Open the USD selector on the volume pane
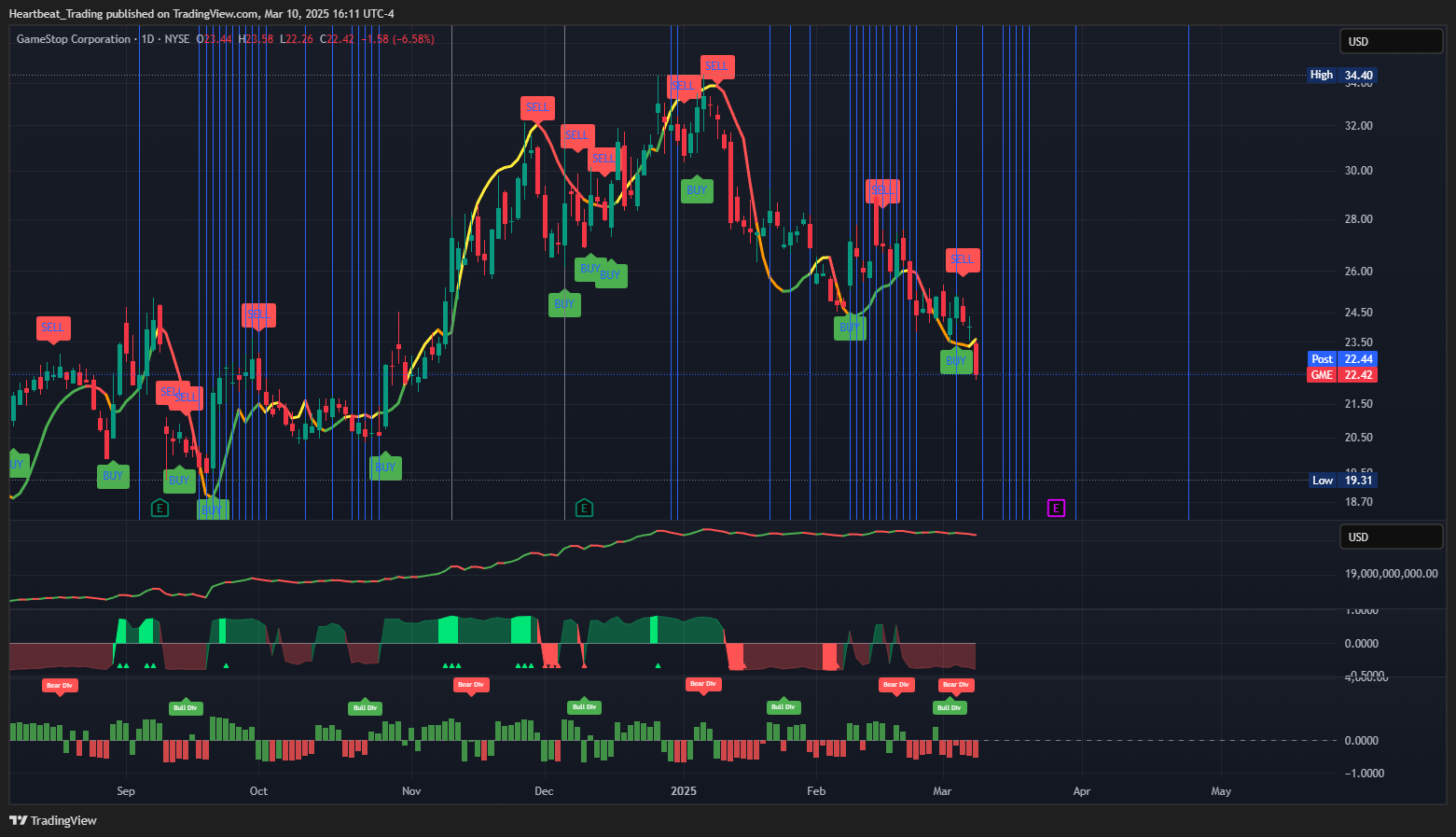This screenshot has height=837, width=1456. point(1392,537)
